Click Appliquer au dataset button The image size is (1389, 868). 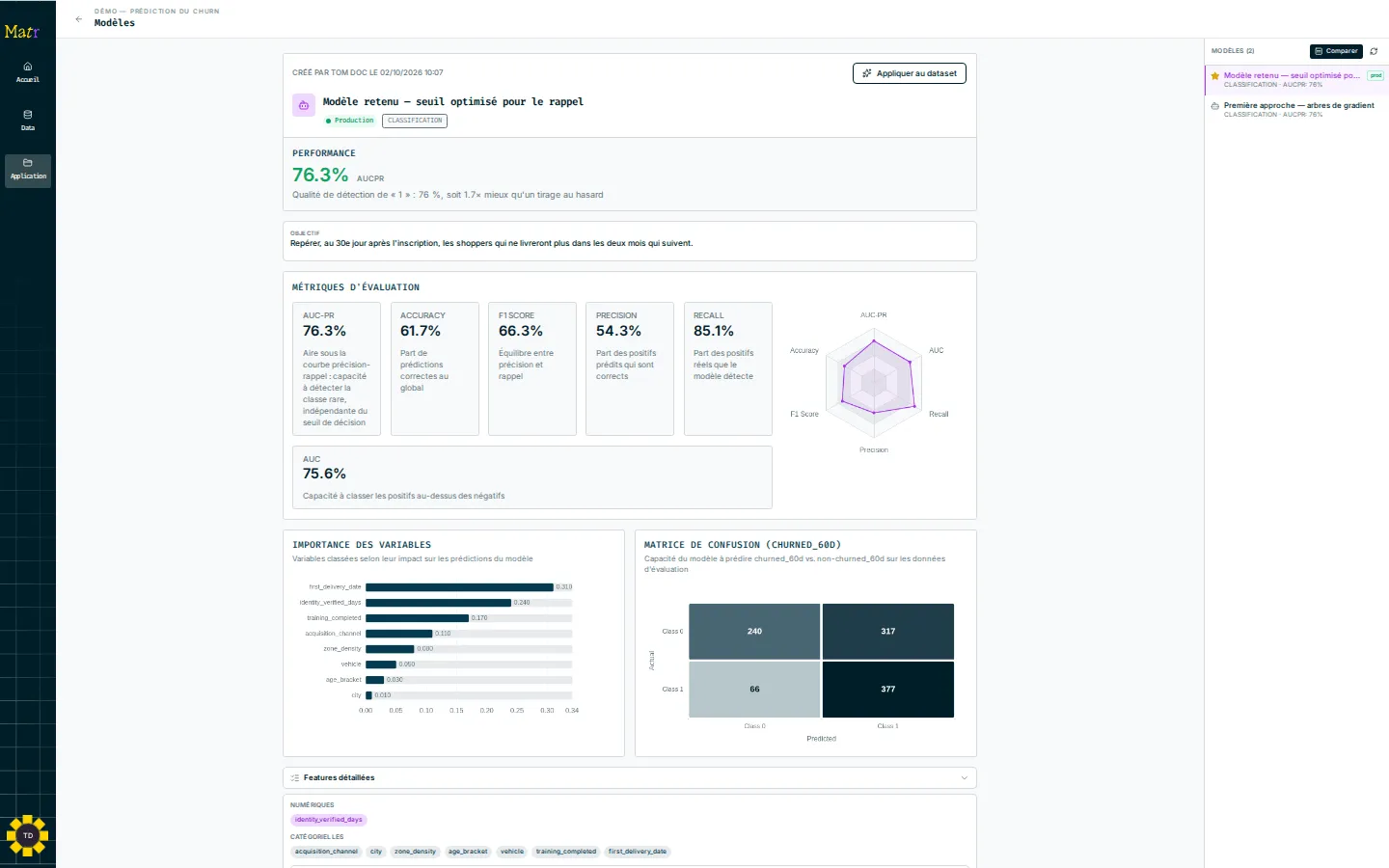coord(910,73)
